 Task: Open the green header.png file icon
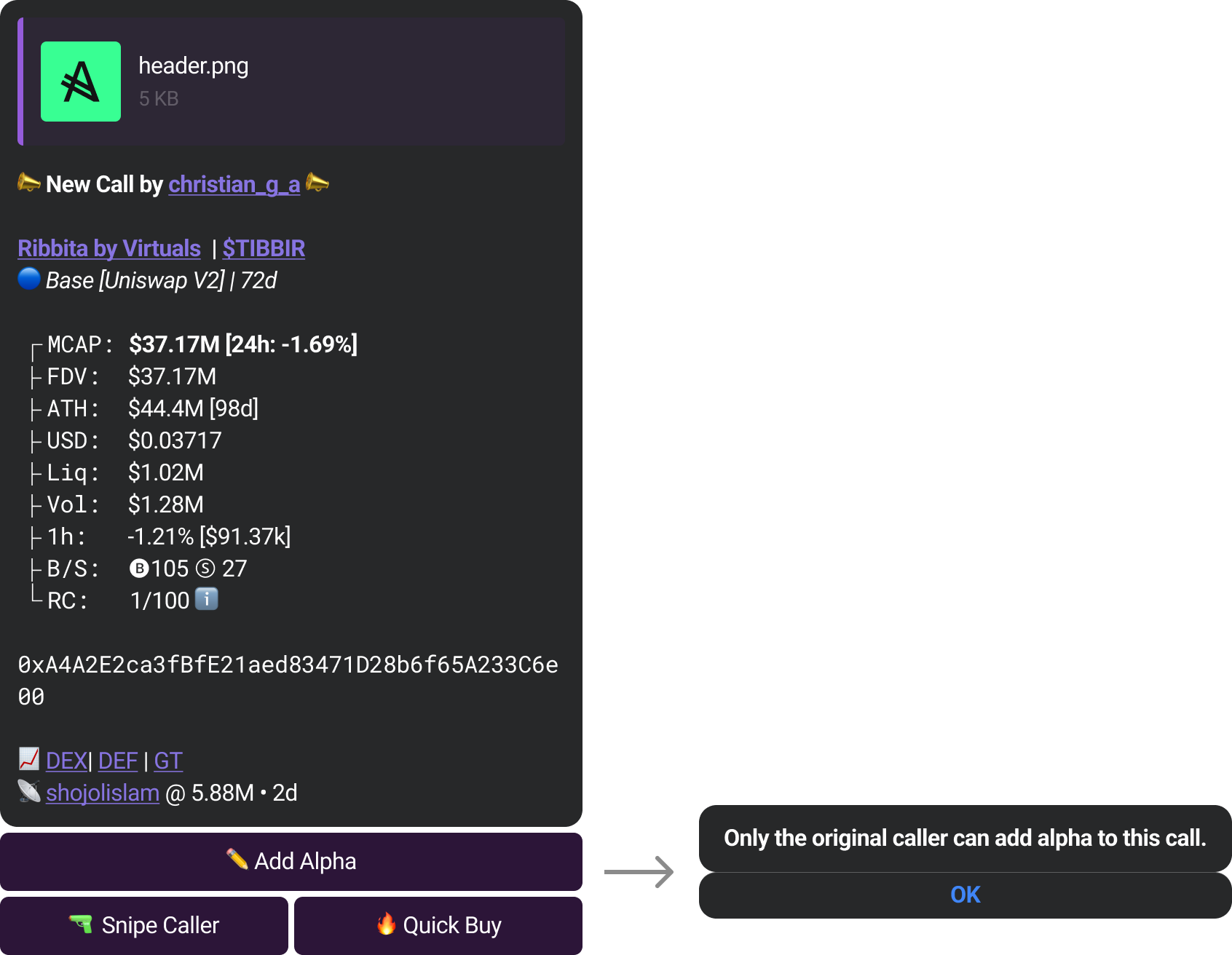point(81,82)
